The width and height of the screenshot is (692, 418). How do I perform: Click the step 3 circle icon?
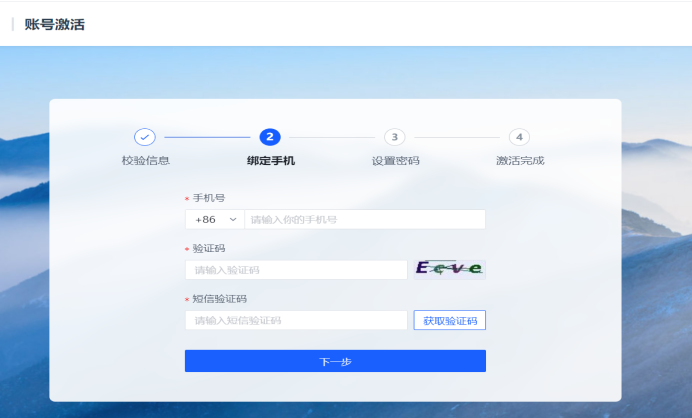click(x=395, y=137)
